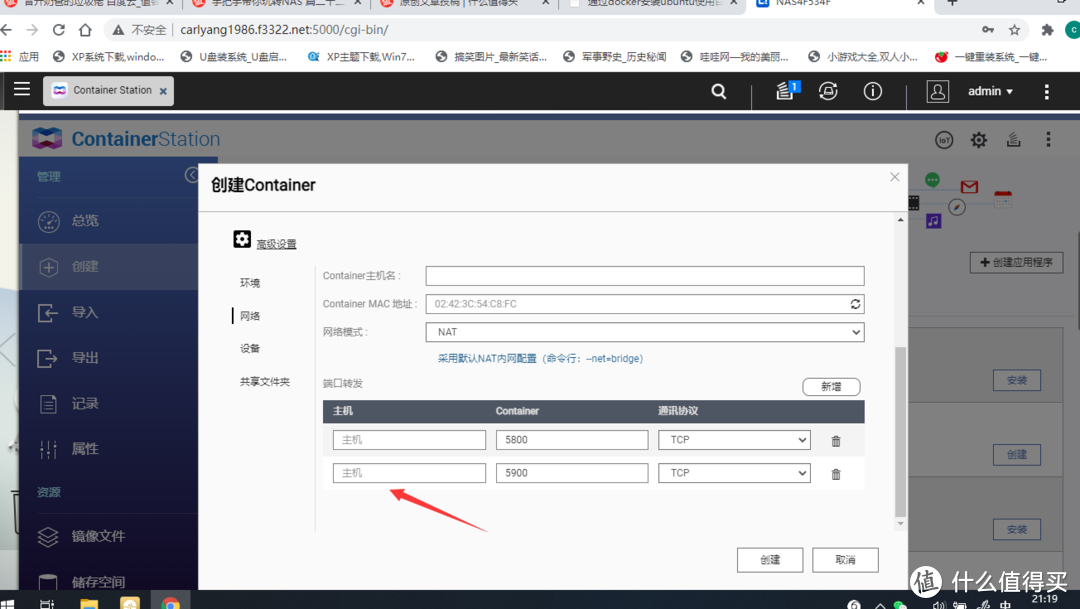This screenshot has height=609, width=1080.
Task: Expand the admin account dropdown
Action: point(990,91)
